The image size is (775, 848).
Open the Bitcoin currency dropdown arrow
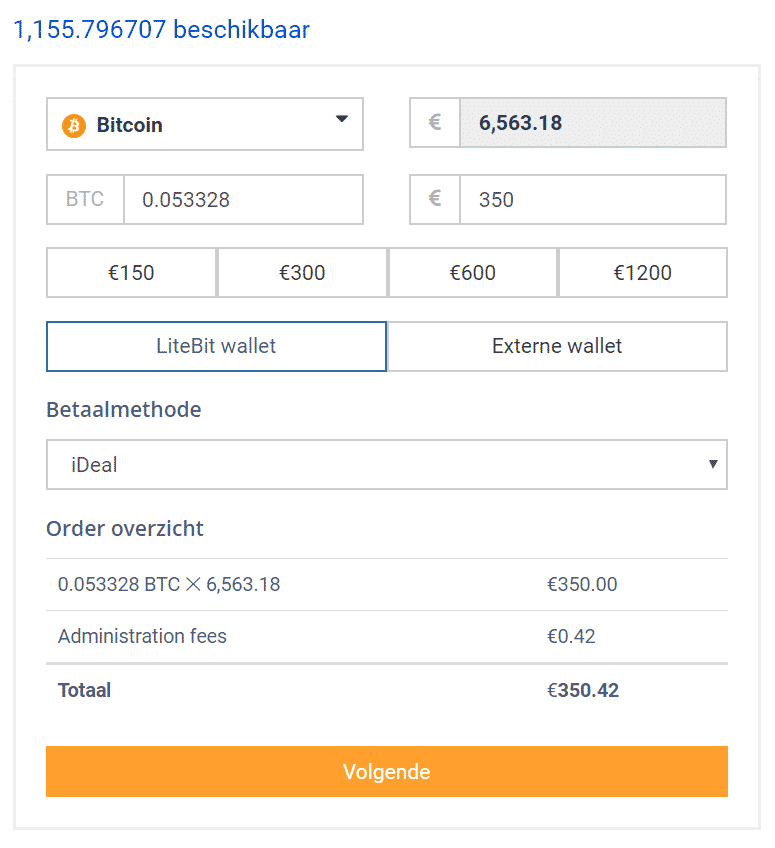(341, 119)
